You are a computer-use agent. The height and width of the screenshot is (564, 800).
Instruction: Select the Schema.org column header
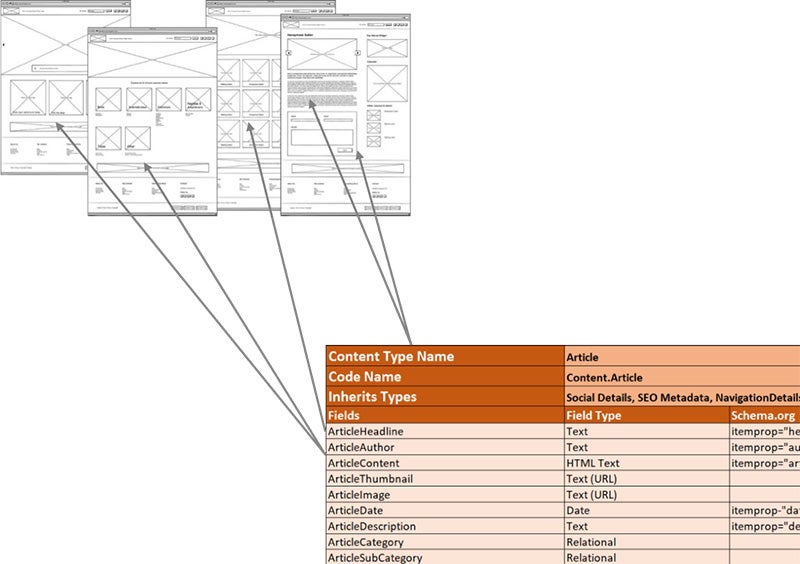point(764,415)
